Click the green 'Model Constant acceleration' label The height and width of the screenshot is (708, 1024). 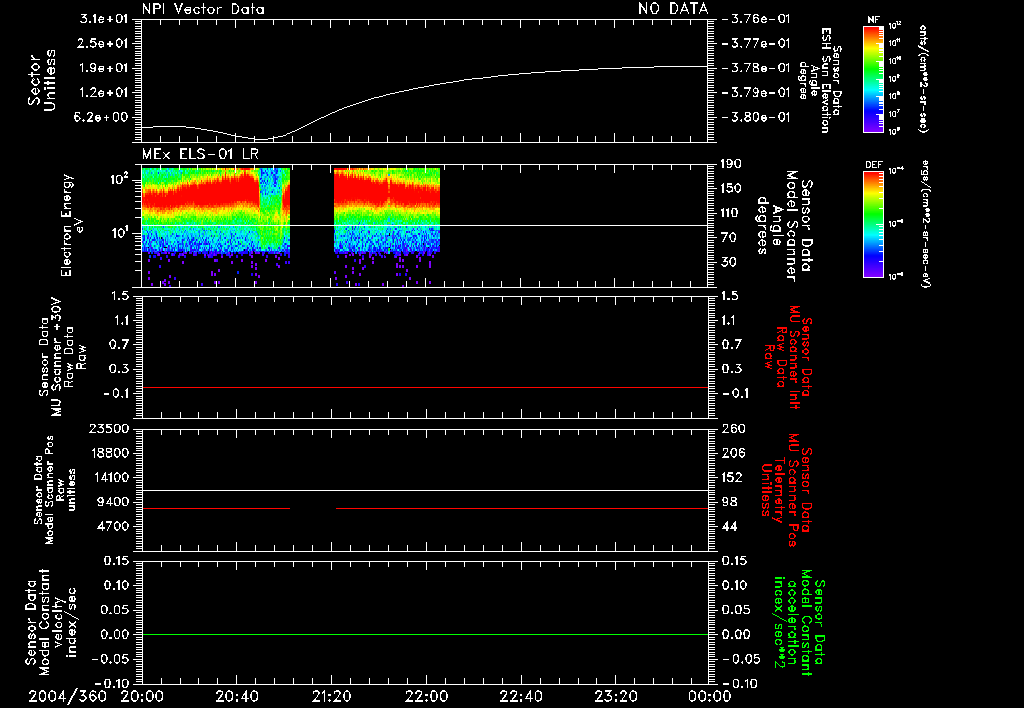(x=799, y=622)
